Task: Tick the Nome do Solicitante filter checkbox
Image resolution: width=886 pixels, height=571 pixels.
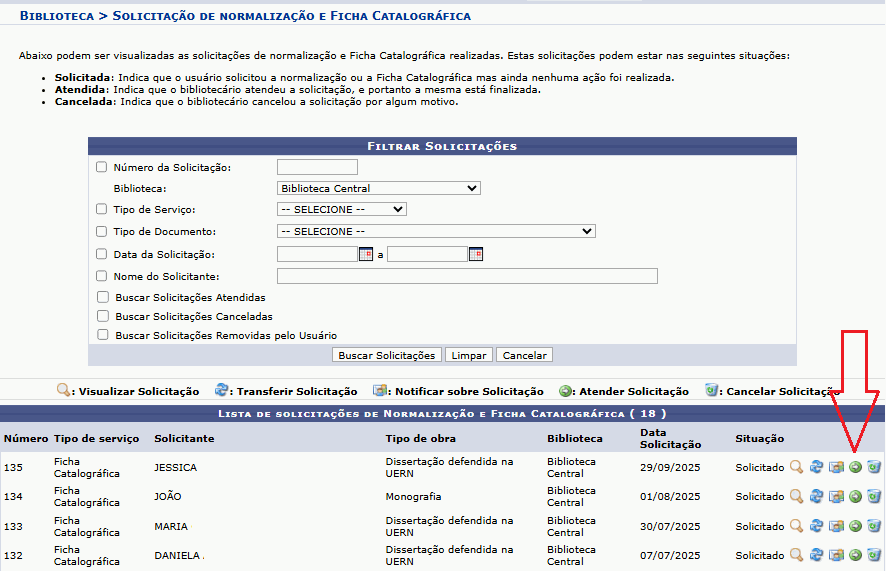Action: tap(101, 276)
